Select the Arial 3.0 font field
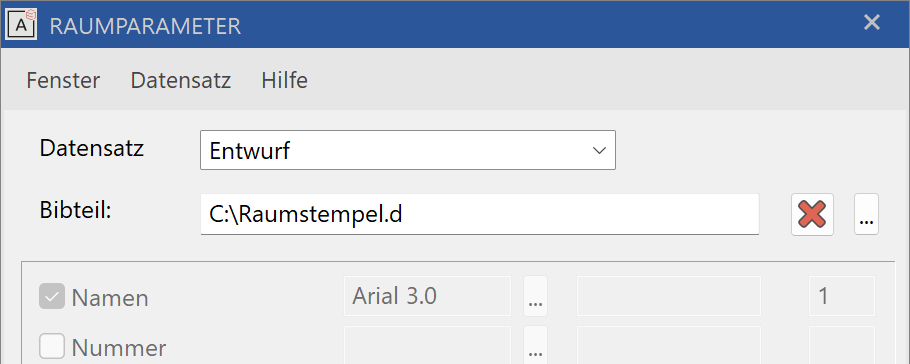 click(x=427, y=296)
